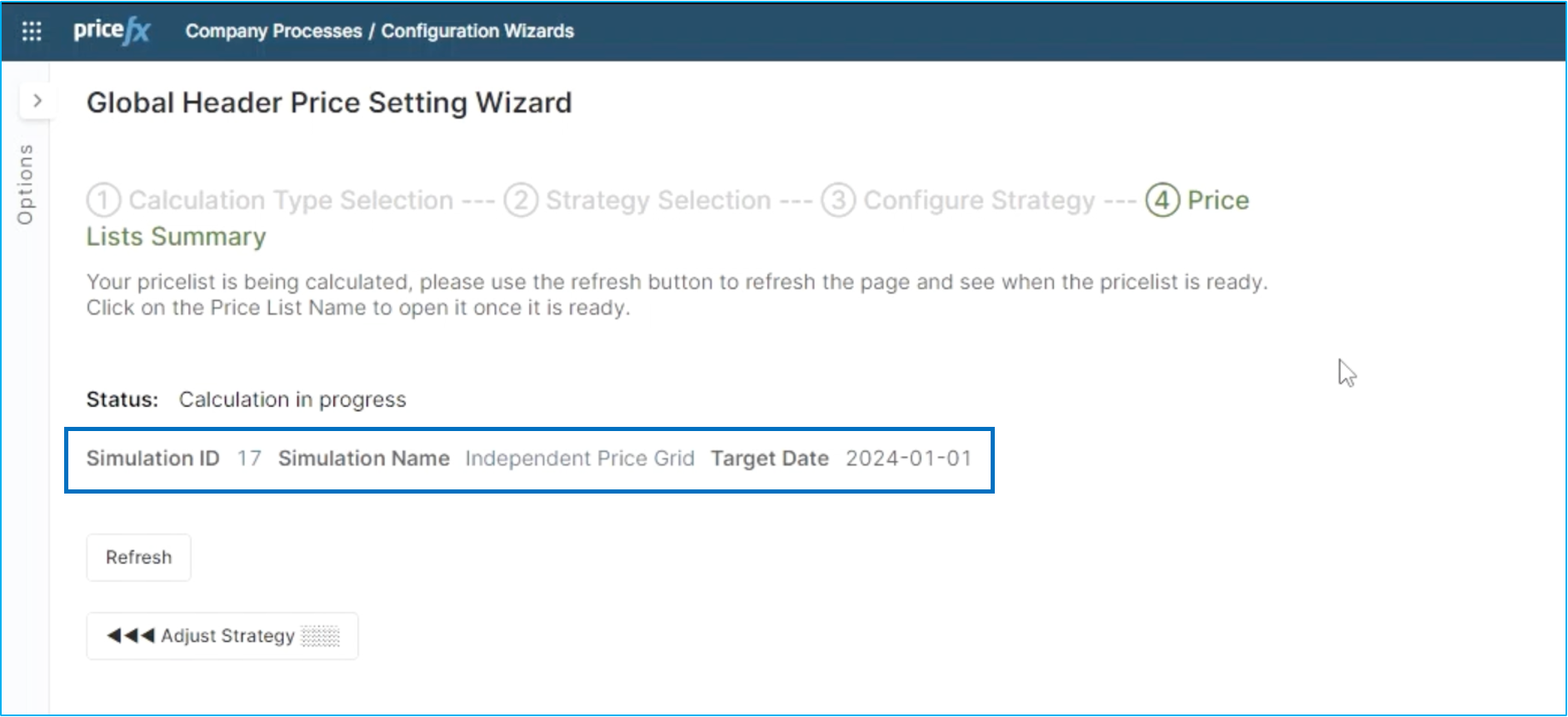1568x717 pixels.
Task: Click the Pricefx logo
Action: pyautogui.click(x=112, y=31)
